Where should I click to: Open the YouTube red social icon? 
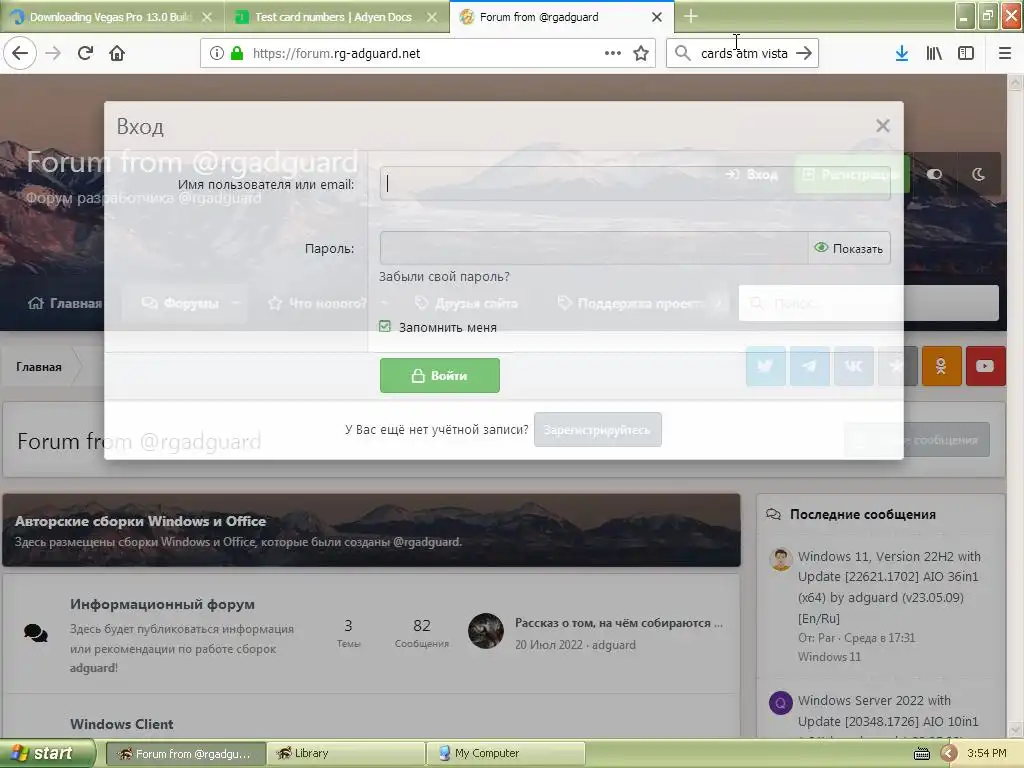[985, 366]
